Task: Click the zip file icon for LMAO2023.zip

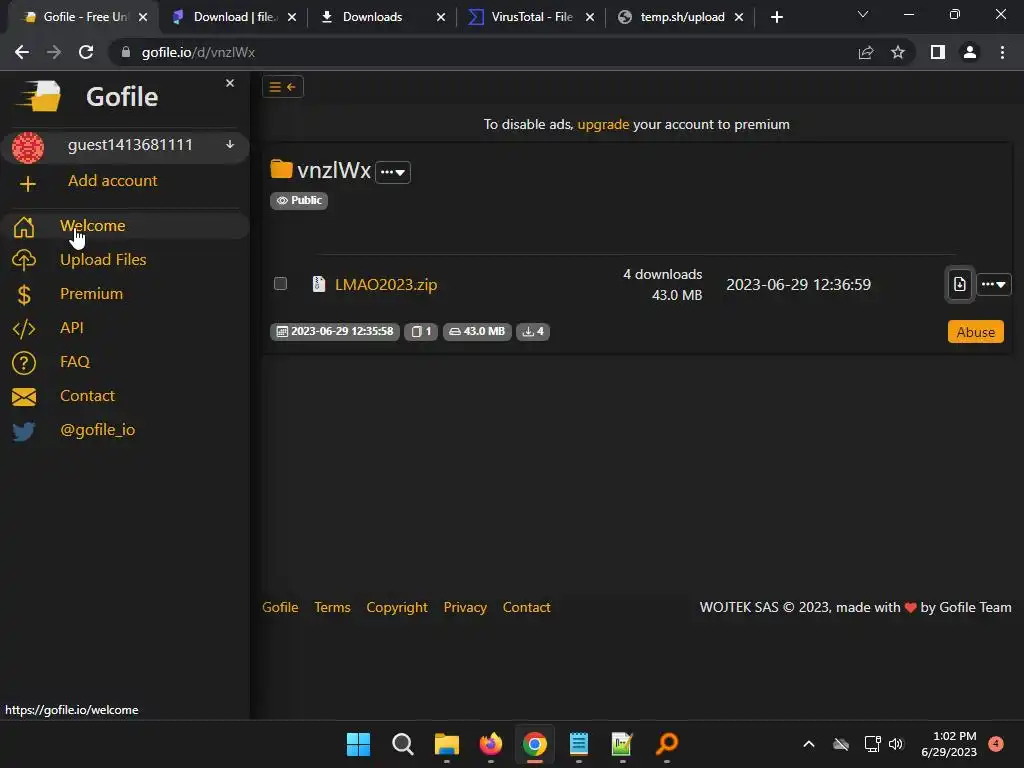Action: point(319,284)
